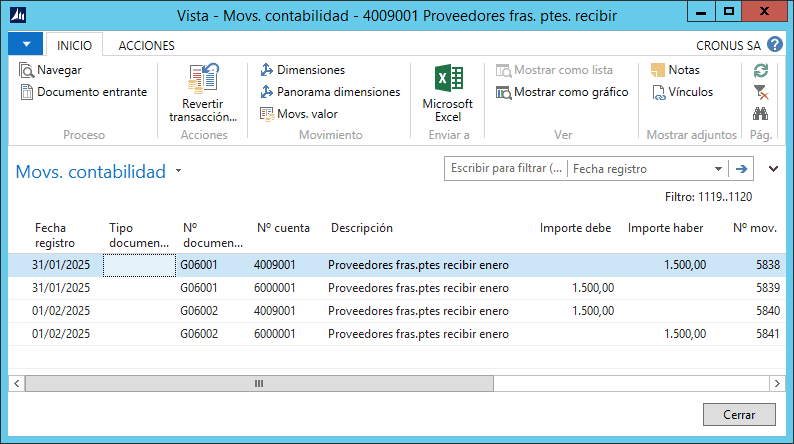The width and height of the screenshot is (794, 444).
Task: Click date 31/01/2025 in row 5838
Action: pos(61,265)
